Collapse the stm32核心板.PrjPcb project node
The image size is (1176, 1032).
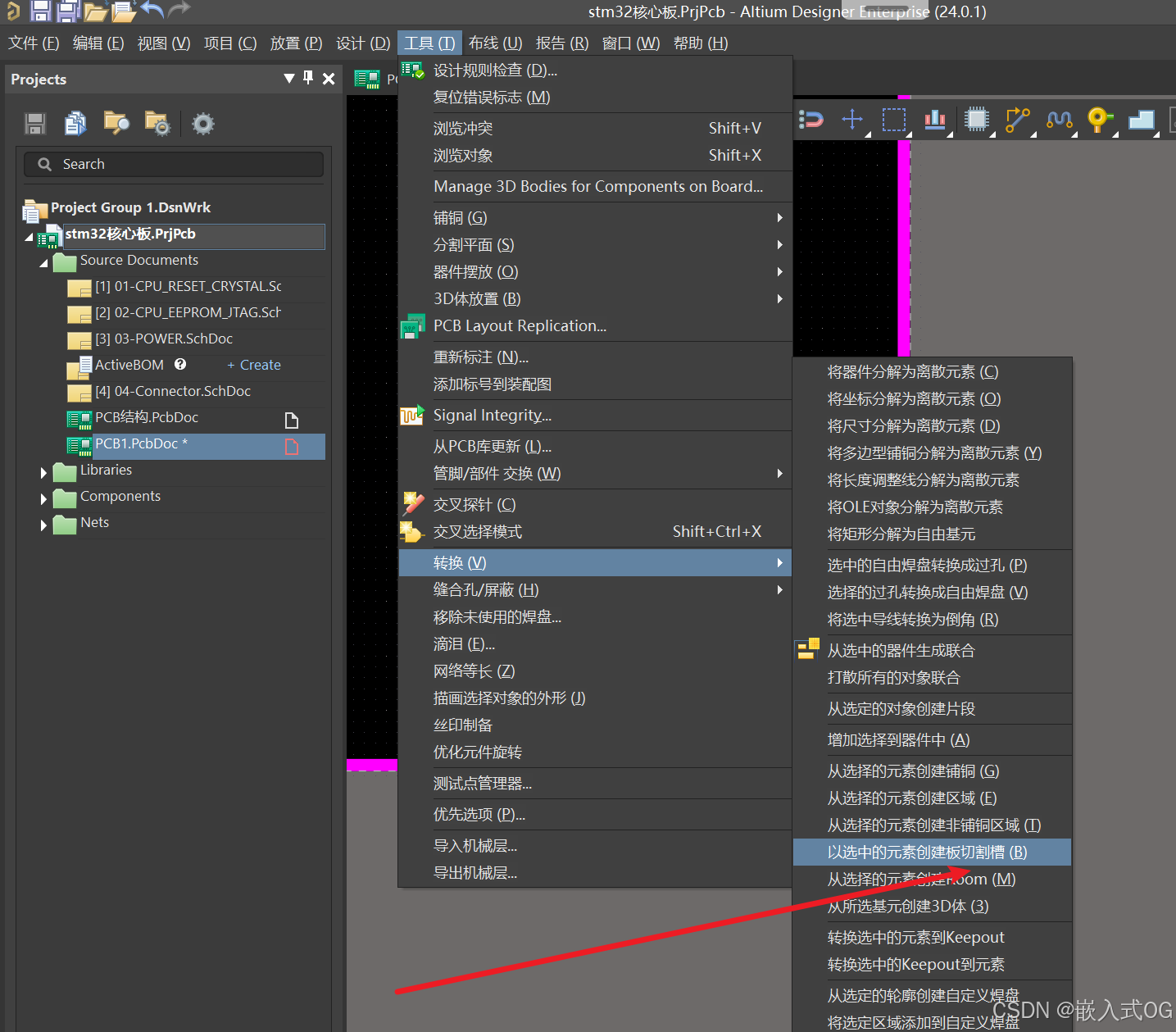29,238
